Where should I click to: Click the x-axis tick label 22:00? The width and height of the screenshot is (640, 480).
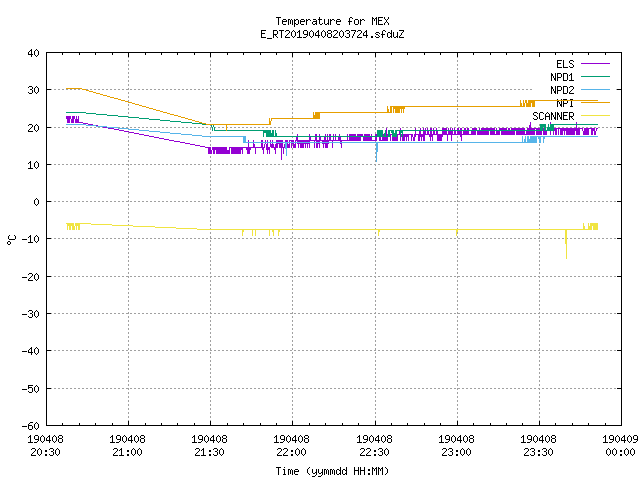[291, 452]
